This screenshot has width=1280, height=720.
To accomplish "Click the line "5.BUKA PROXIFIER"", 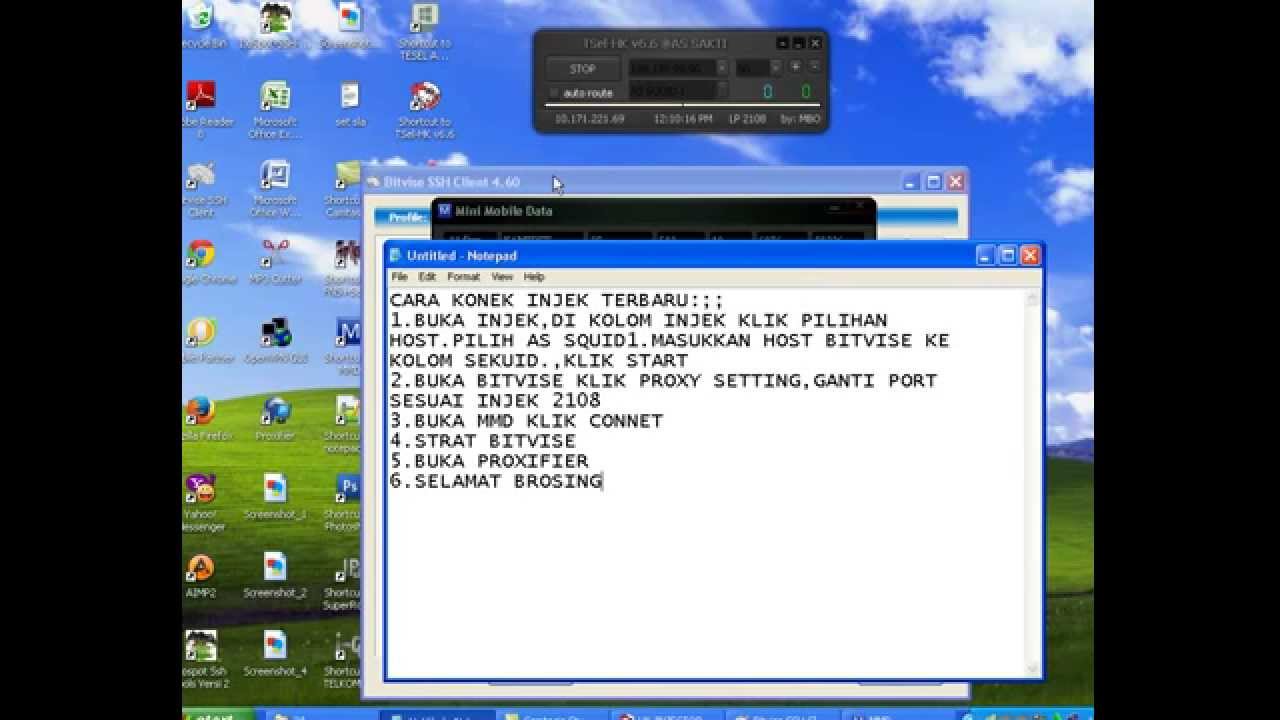I will pos(489,461).
